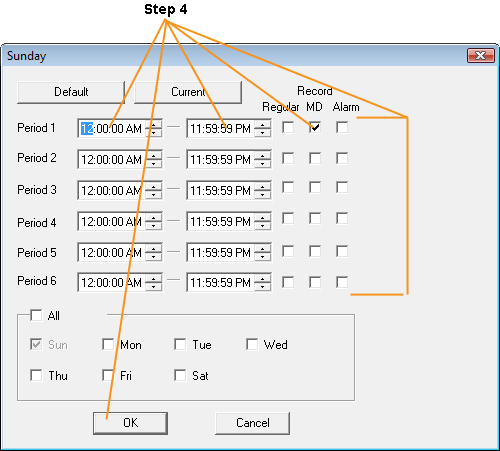Screen dimensions: 500x451
Task: Confirm the schedule with OK
Action: pyautogui.click(x=130, y=423)
